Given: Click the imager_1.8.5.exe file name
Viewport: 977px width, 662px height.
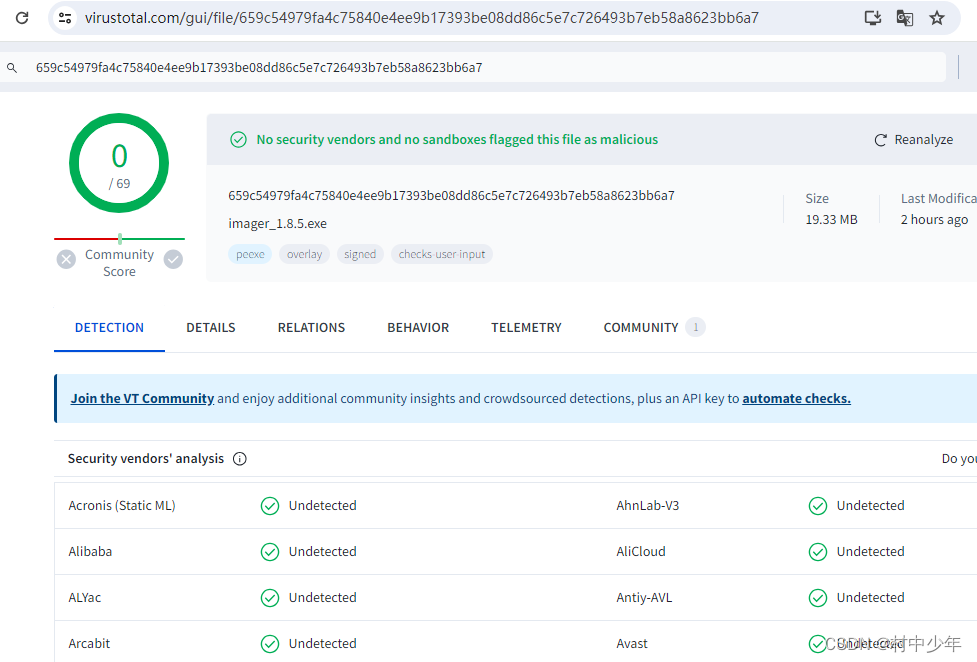Looking at the screenshot, I should (x=277, y=224).
